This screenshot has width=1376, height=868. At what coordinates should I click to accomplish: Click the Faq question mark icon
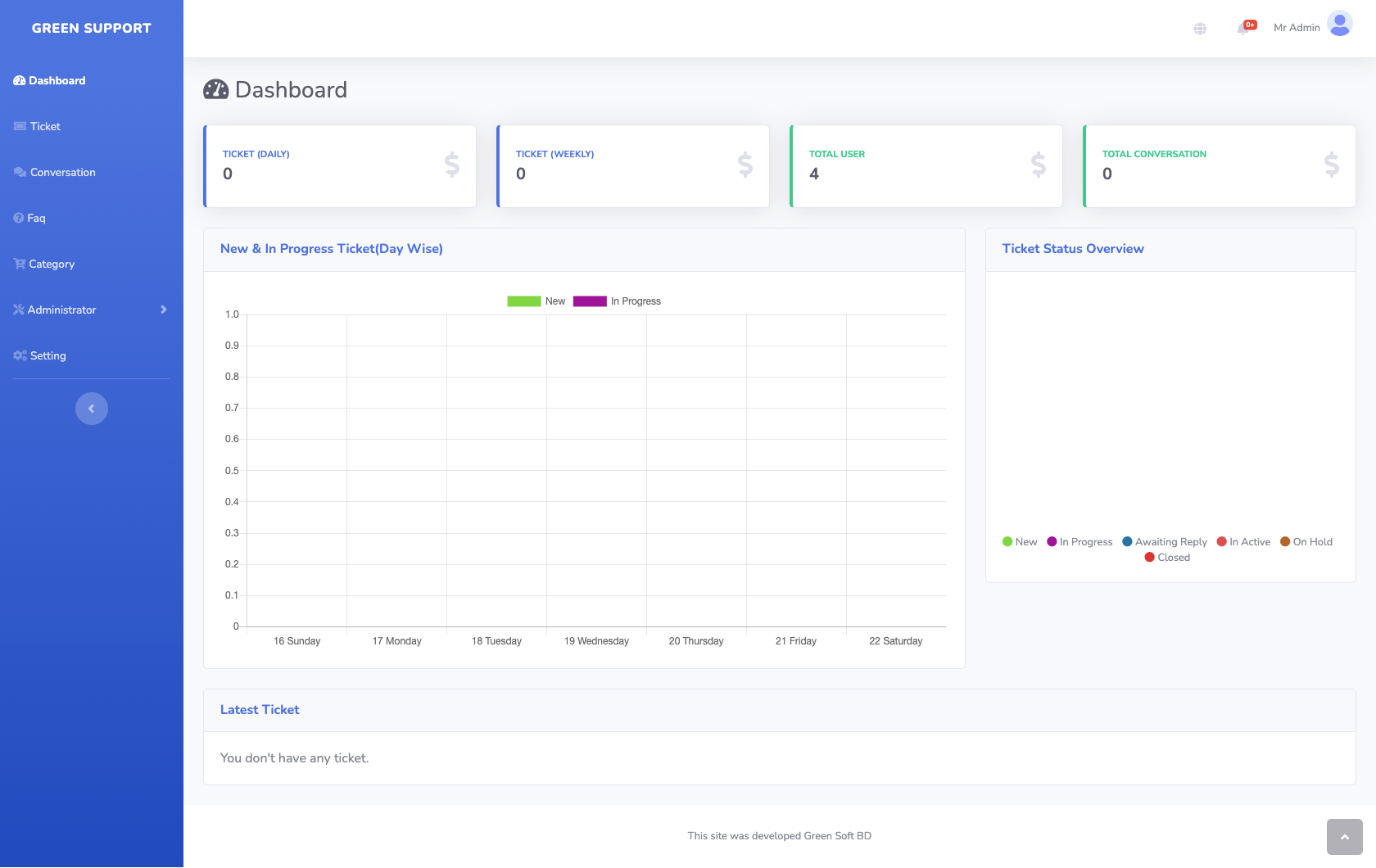19,218
